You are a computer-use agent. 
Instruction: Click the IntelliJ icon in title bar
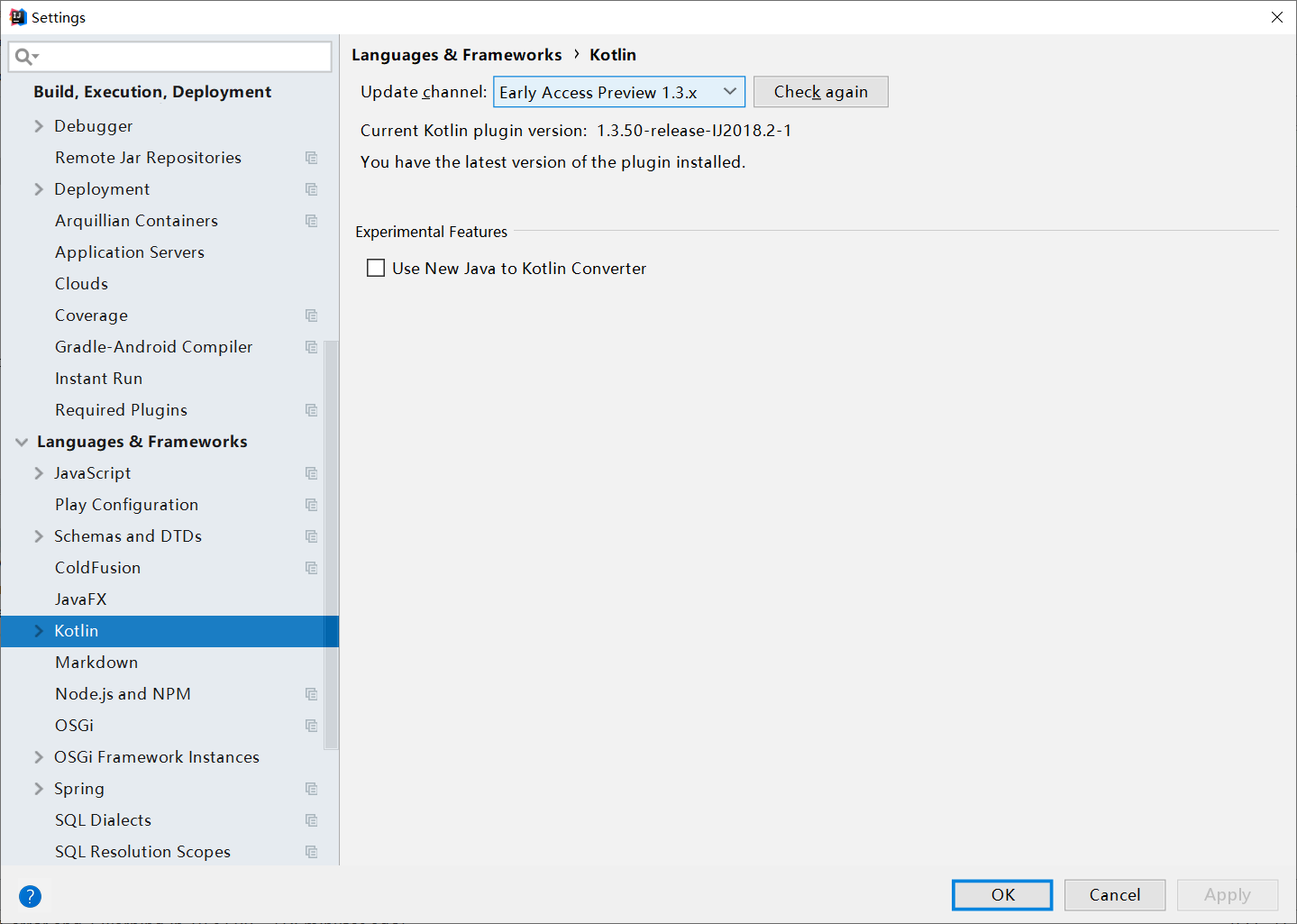[x=18, y=17]
